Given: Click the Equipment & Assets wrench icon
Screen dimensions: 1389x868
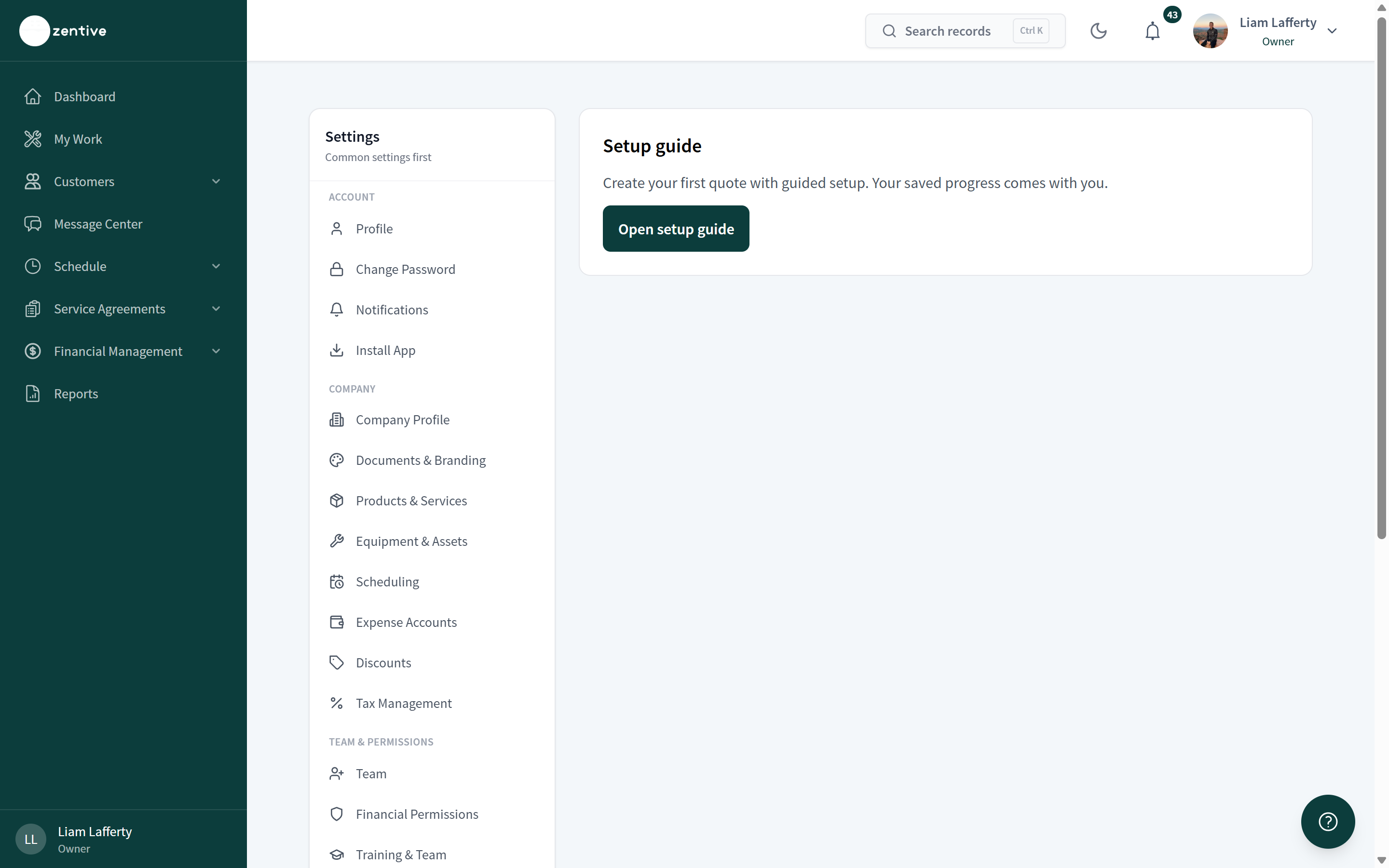Looking at the screenshot, I should (x=337, y=542).
